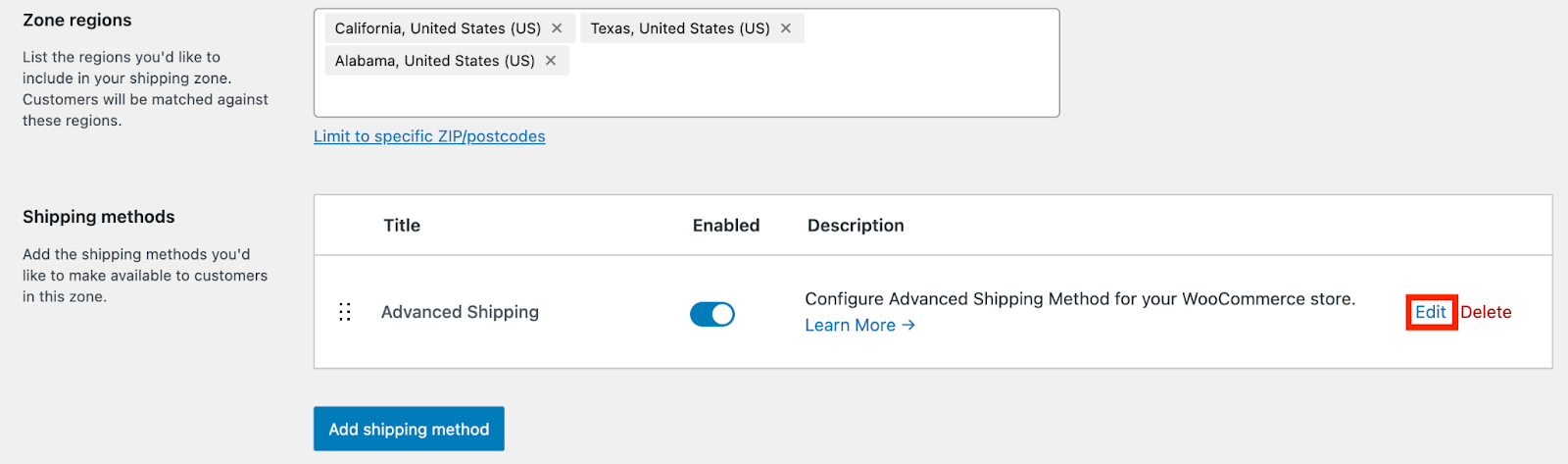The height and width of the screenshot is (464, 1568).
Task: Follow the Learn More link
Action: 859,326
